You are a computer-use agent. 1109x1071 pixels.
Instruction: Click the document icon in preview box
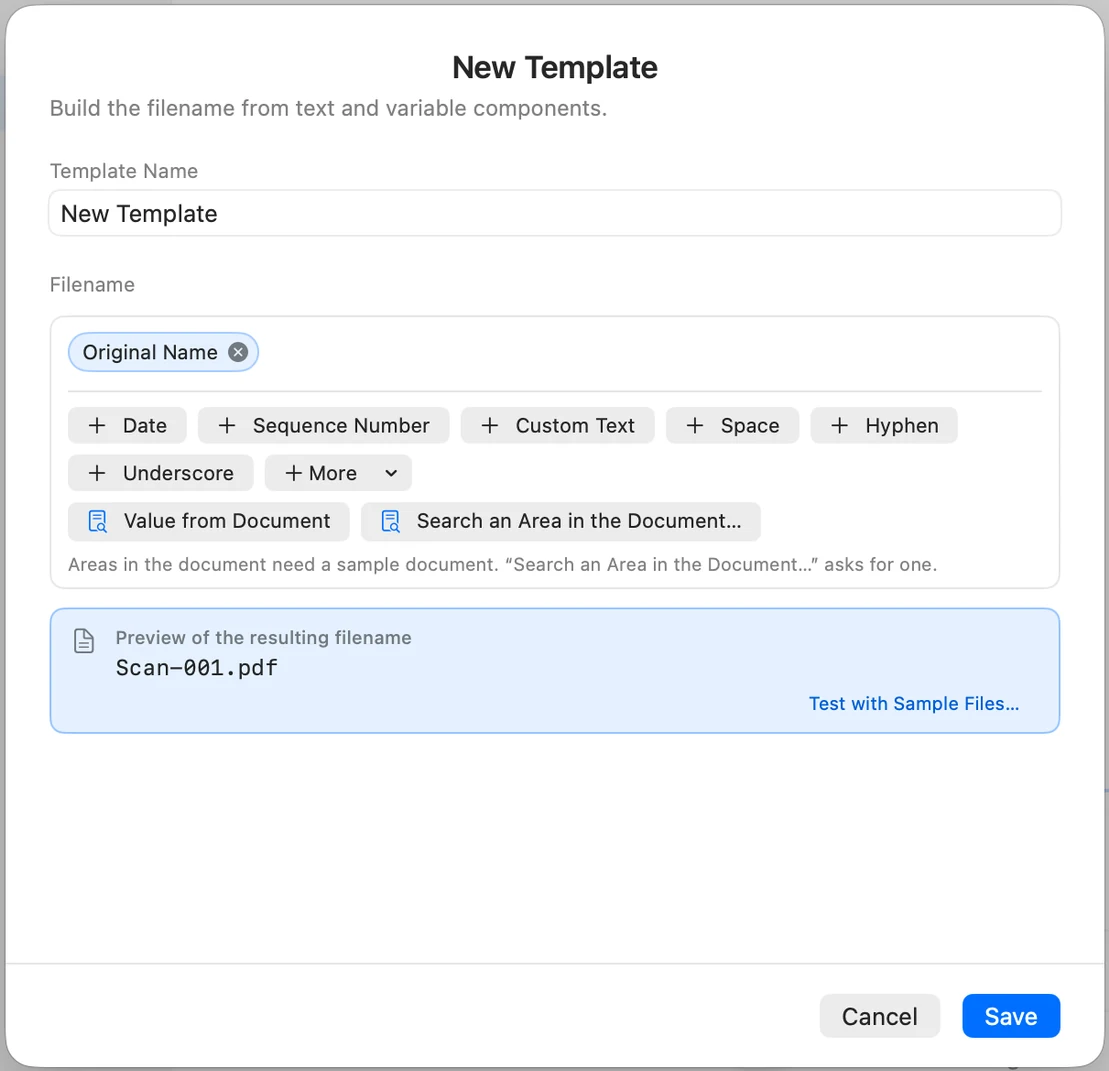(x=84, y=640)
